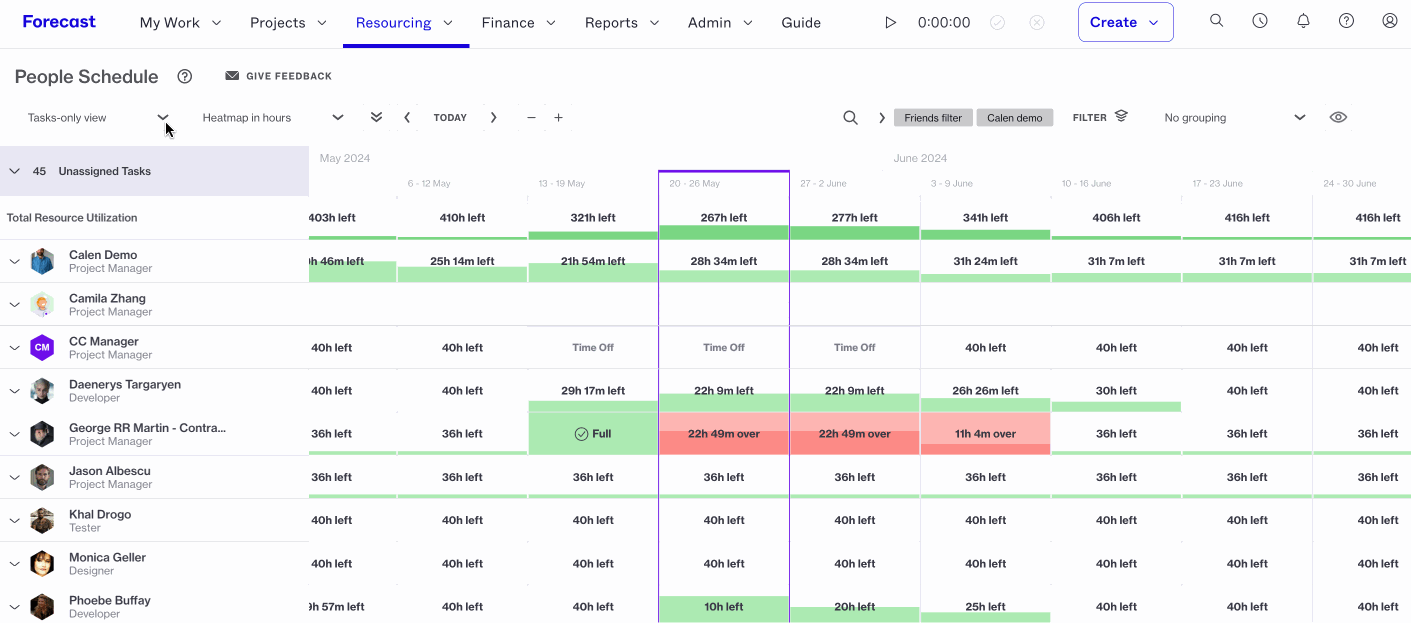Toggle the eye visibility options icon
1411x623 pixels.
coord(1338,117)
